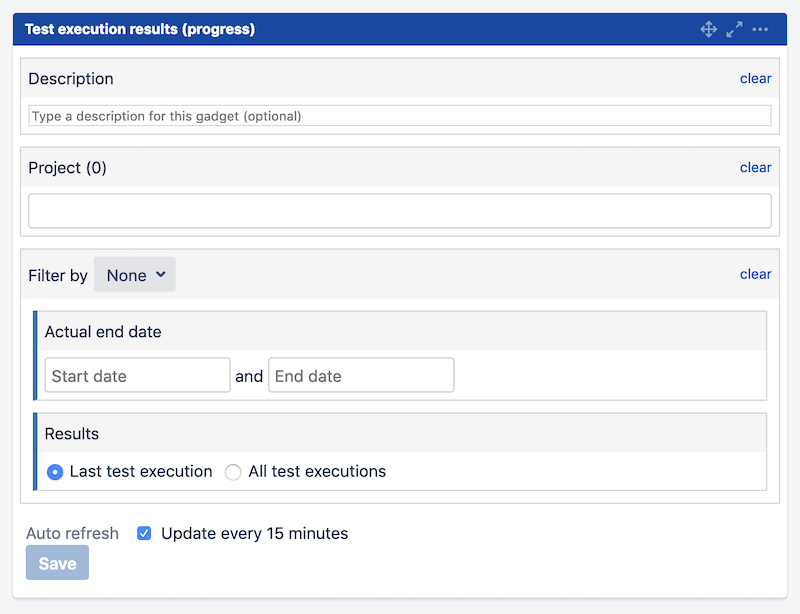Maximize the gadget with the expand icon

(x=734, y=30)
